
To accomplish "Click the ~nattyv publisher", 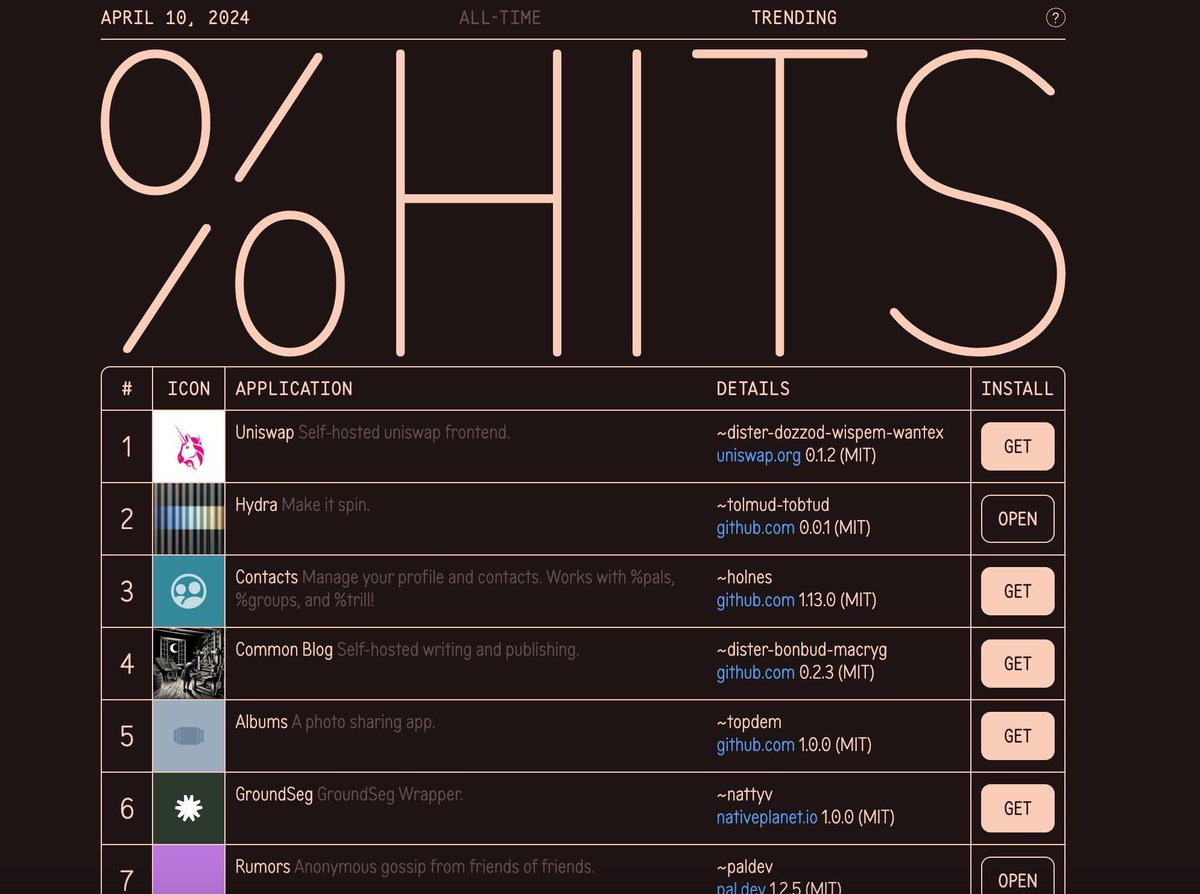I will tap(746, 795).
